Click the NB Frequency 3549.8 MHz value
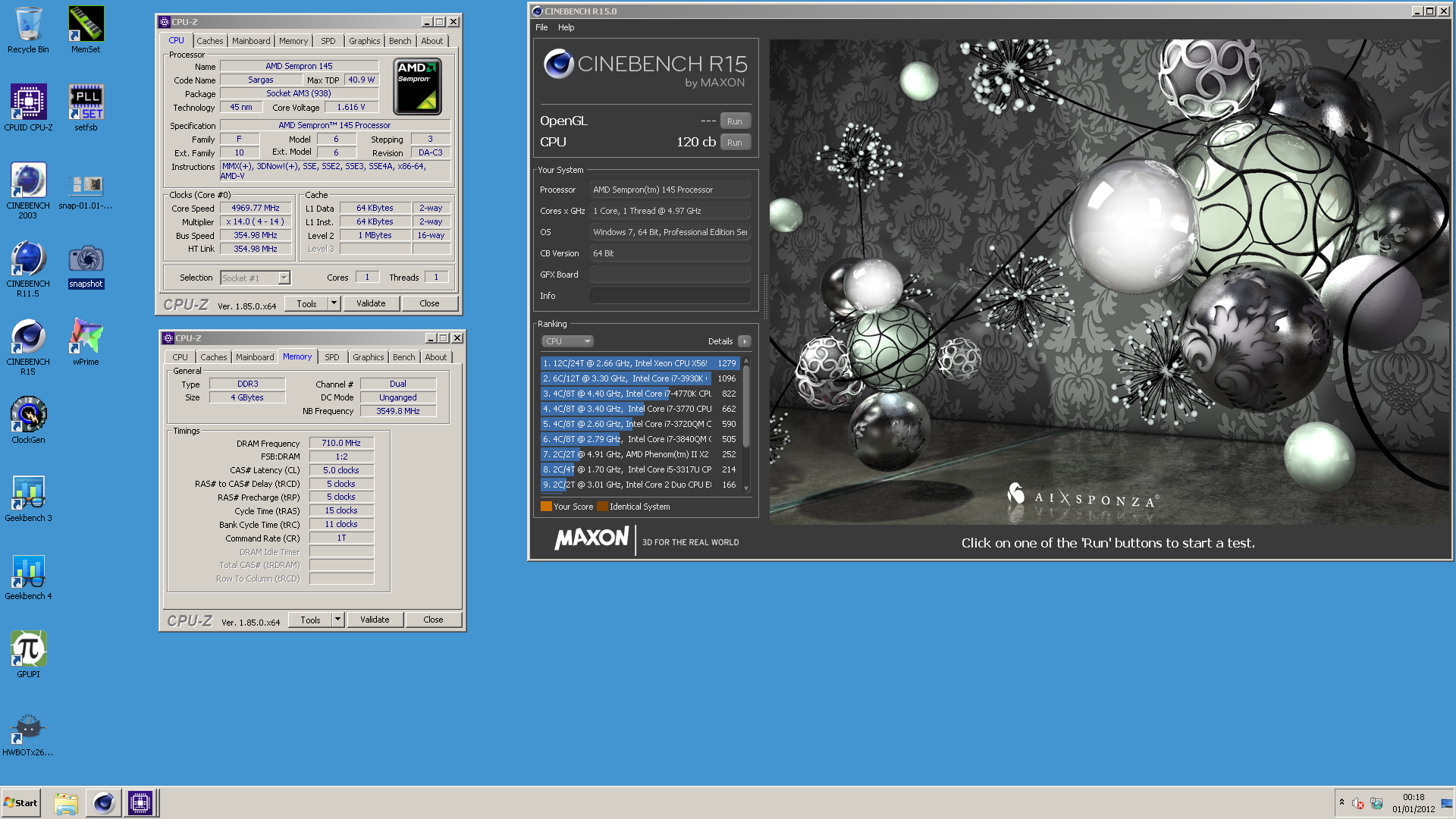This screenshot has height=819, width=1456. (398, 411)
